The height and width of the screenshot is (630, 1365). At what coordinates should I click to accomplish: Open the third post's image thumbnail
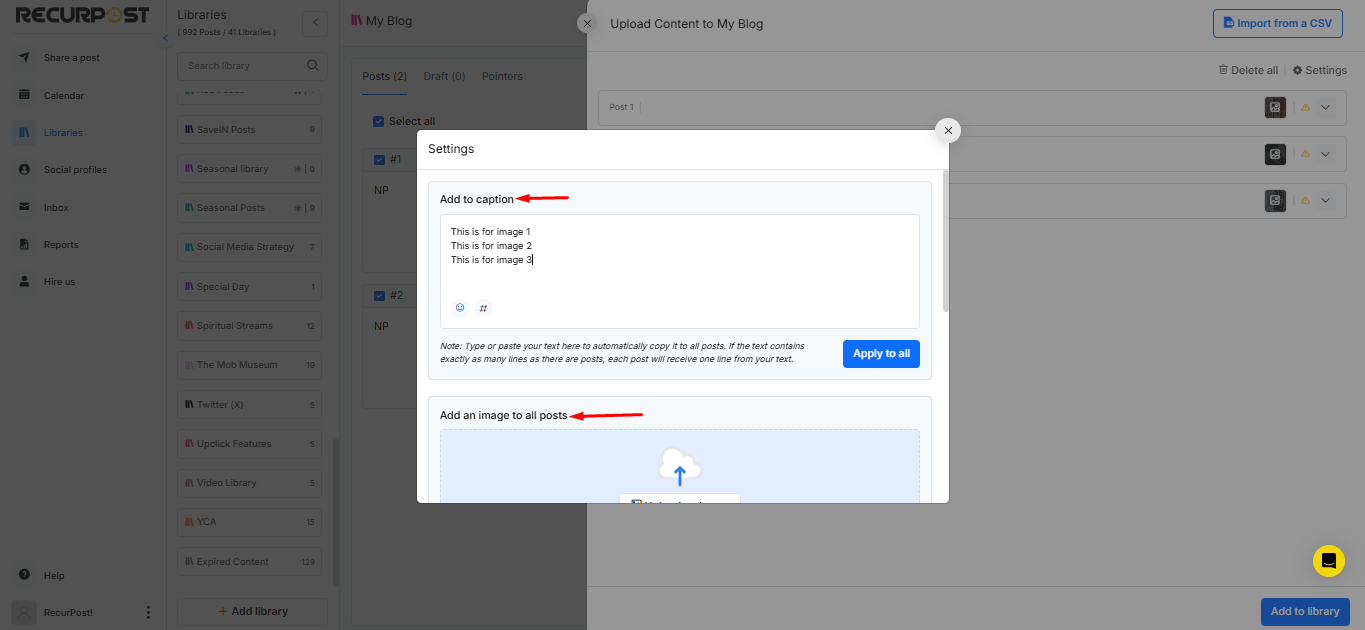[1275, 200]
